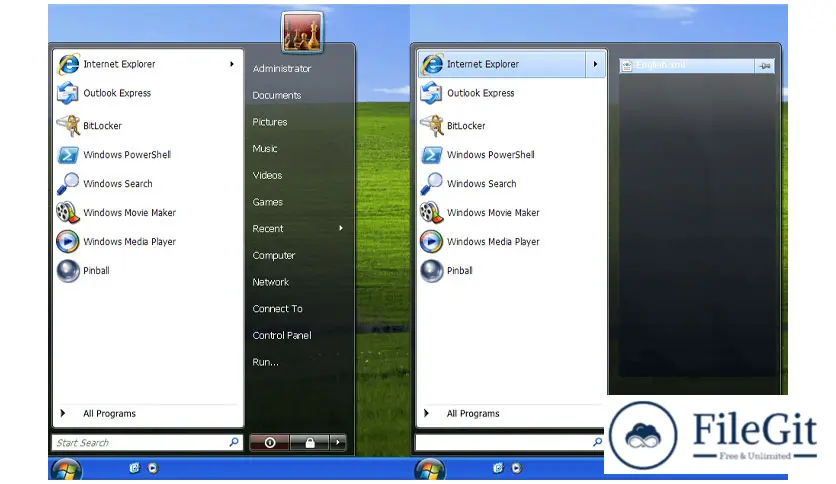Collapse the Internet Explorer jump list arrow on right
This screenshot has height=484, width=836.
[x=596, y=64]
